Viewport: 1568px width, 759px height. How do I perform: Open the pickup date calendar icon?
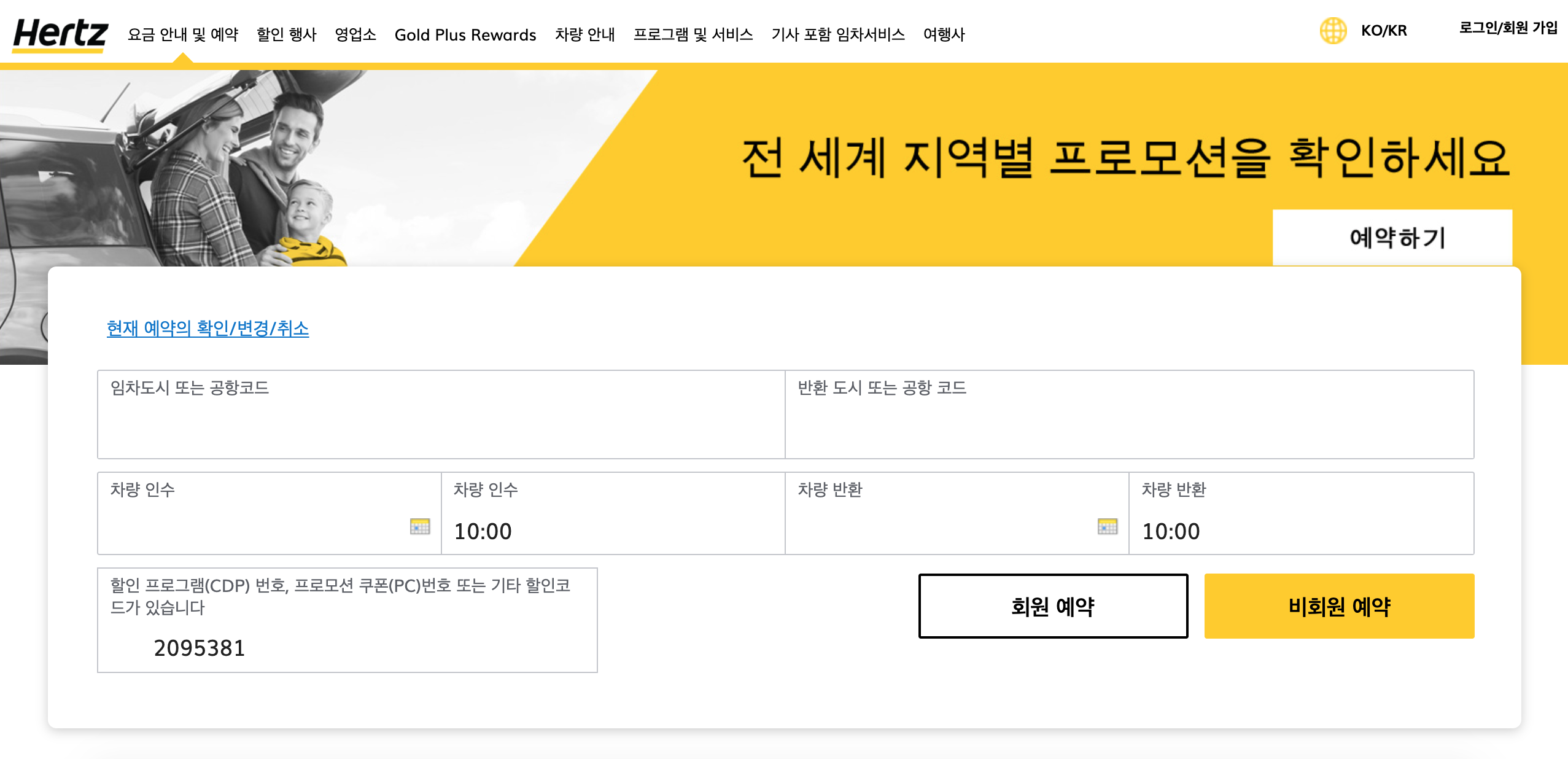420,526
